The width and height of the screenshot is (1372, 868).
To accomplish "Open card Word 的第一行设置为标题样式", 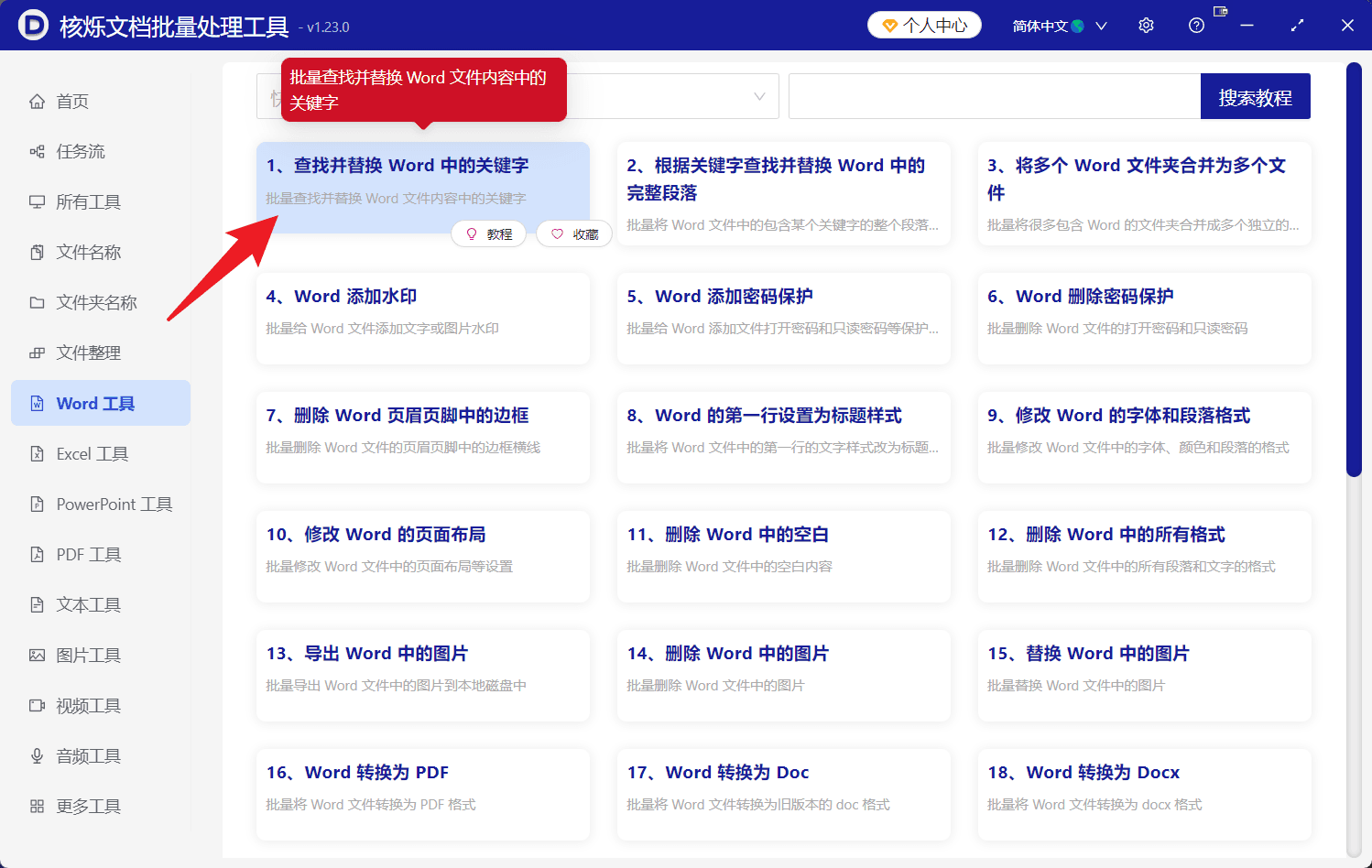I will click(x=784, y=438).
